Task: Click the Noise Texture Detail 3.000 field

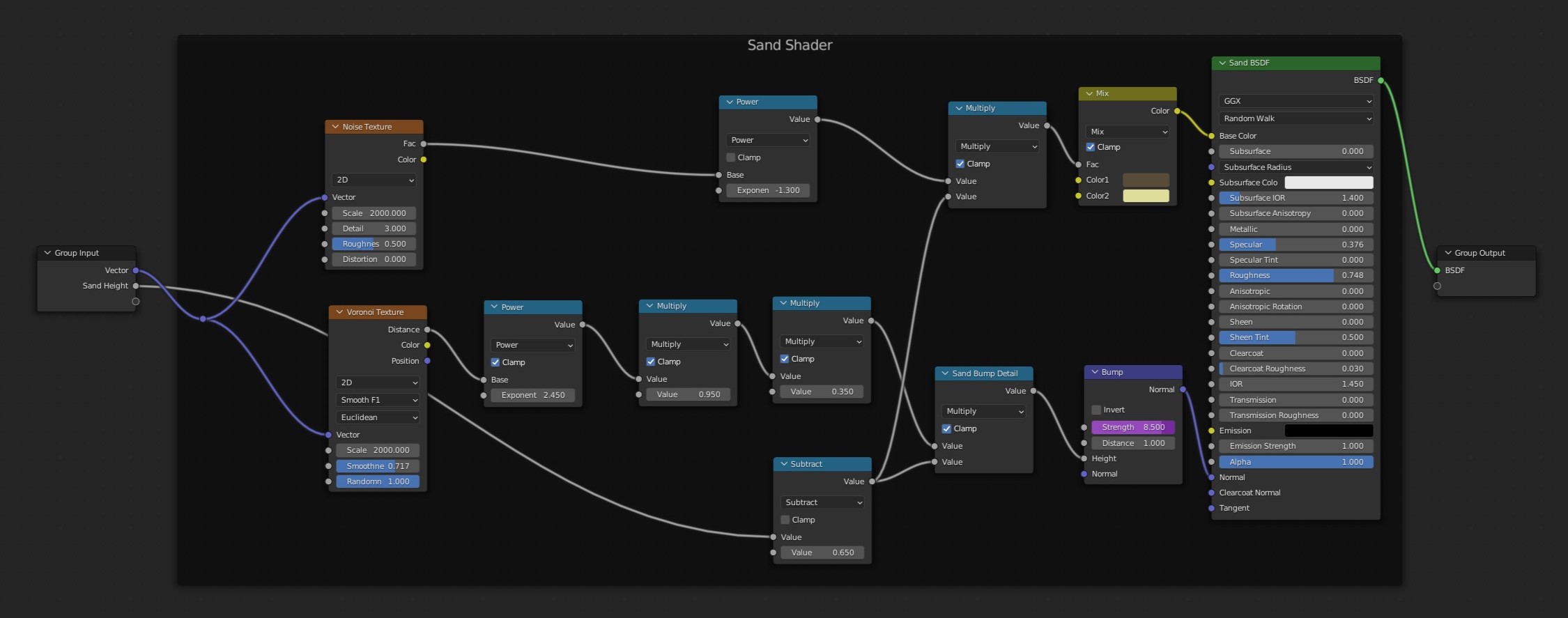Action: point(374,229)
